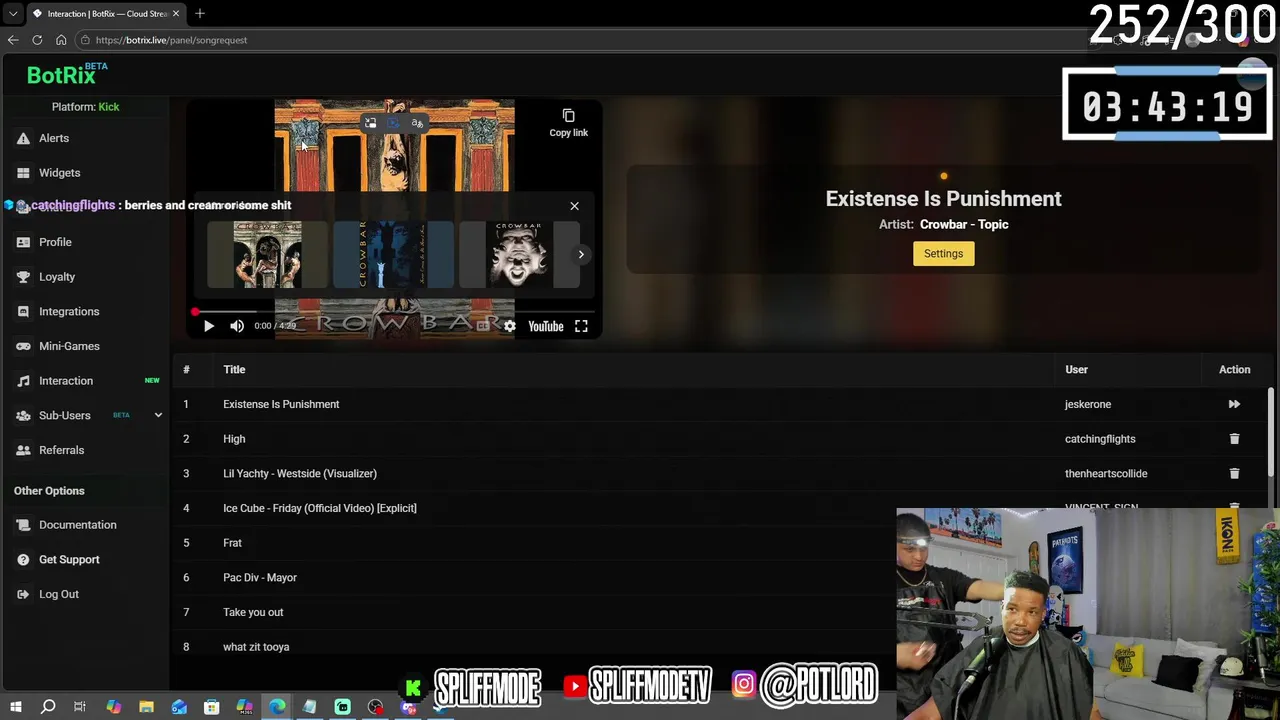
Task: Open Mini-Games section
Action: tap(69, 346)
